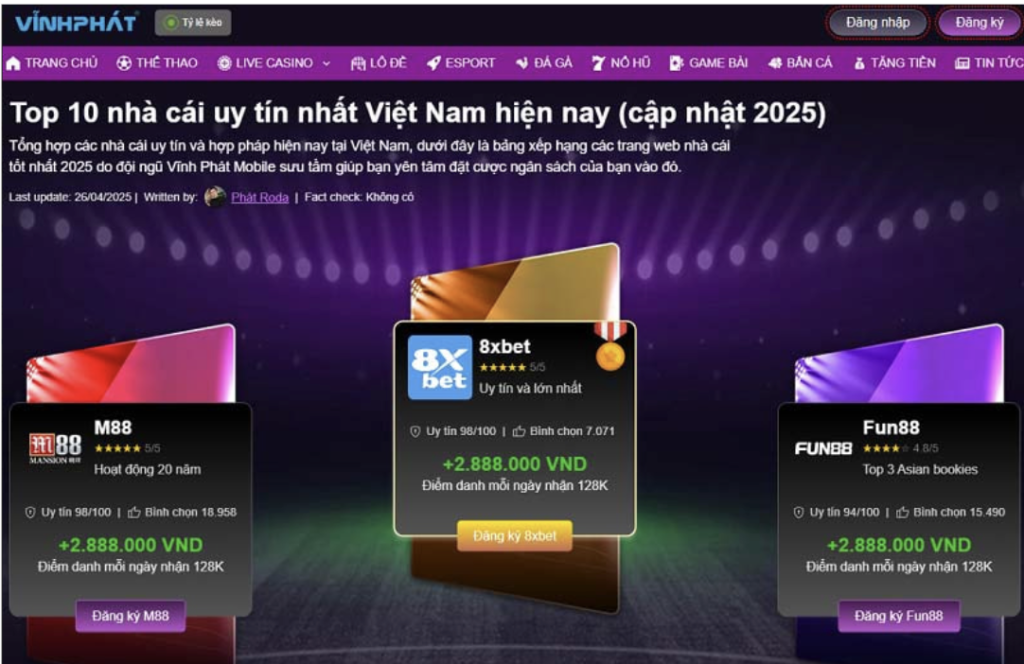Click the TẶNG TIỀN gift icon
The height and width of the screenshot is (664, 1024).
(x=859, y=63)
